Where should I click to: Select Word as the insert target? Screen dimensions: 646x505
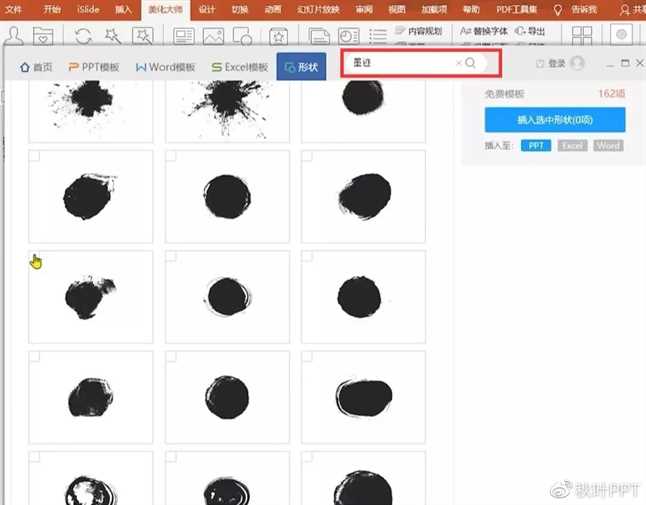pos(607,145)
